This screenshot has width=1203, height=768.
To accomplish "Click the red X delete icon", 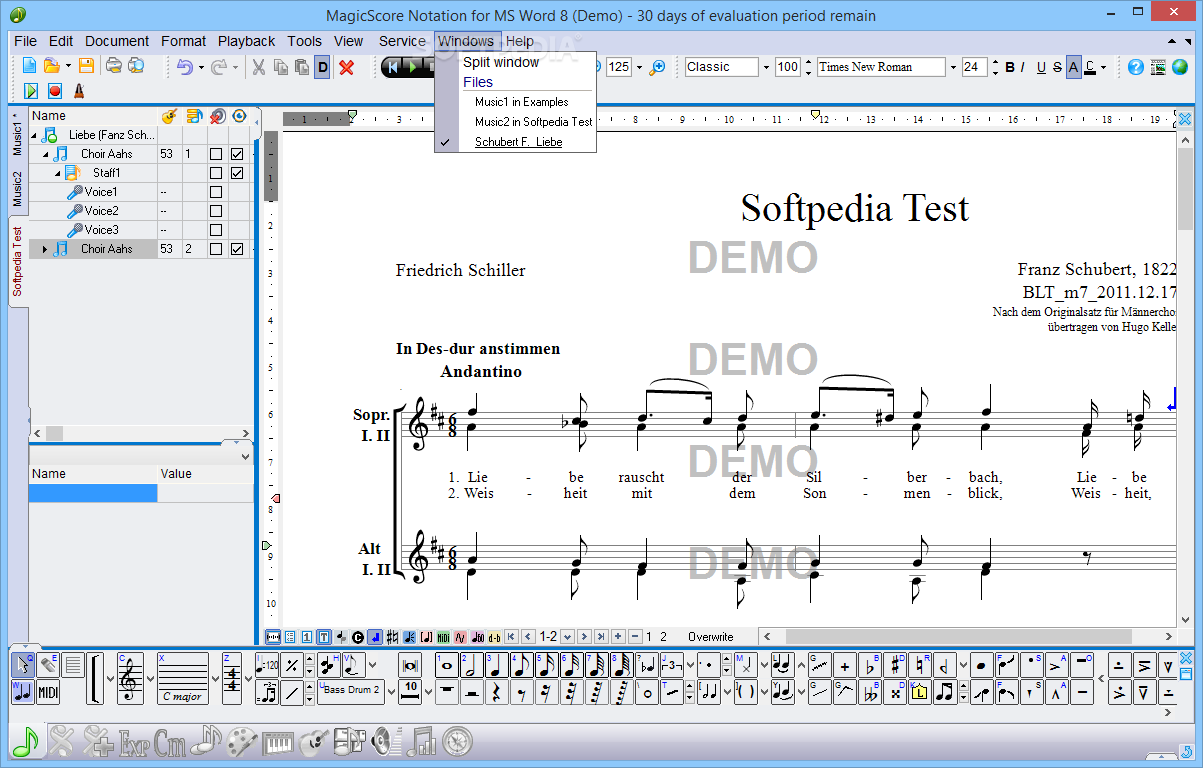I will point(346,67).
